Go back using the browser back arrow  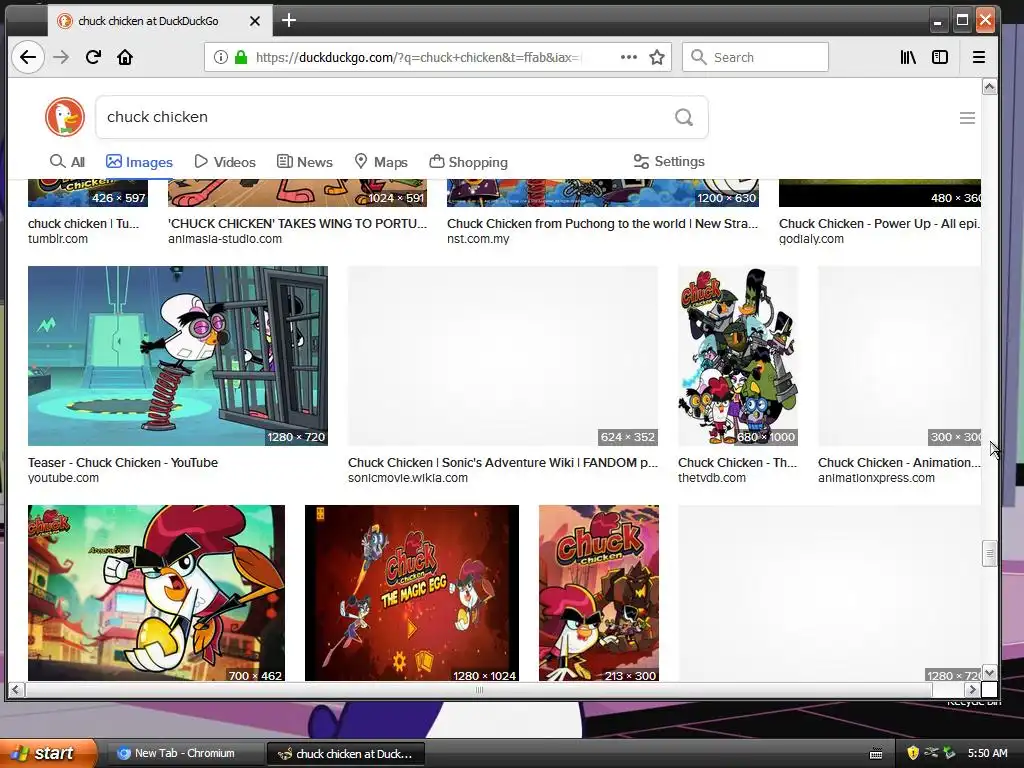(x=28, y=57)
